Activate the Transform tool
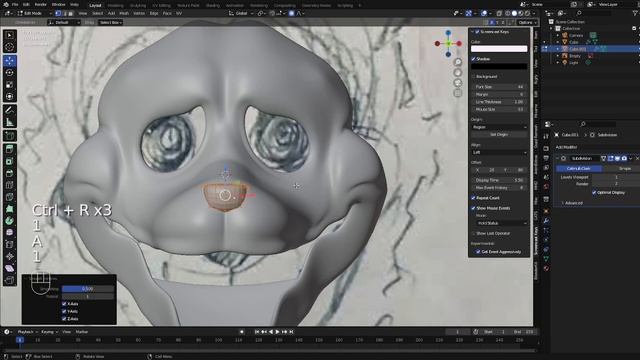640x360 pixels. pyautogui.click(x=9, y=96)
